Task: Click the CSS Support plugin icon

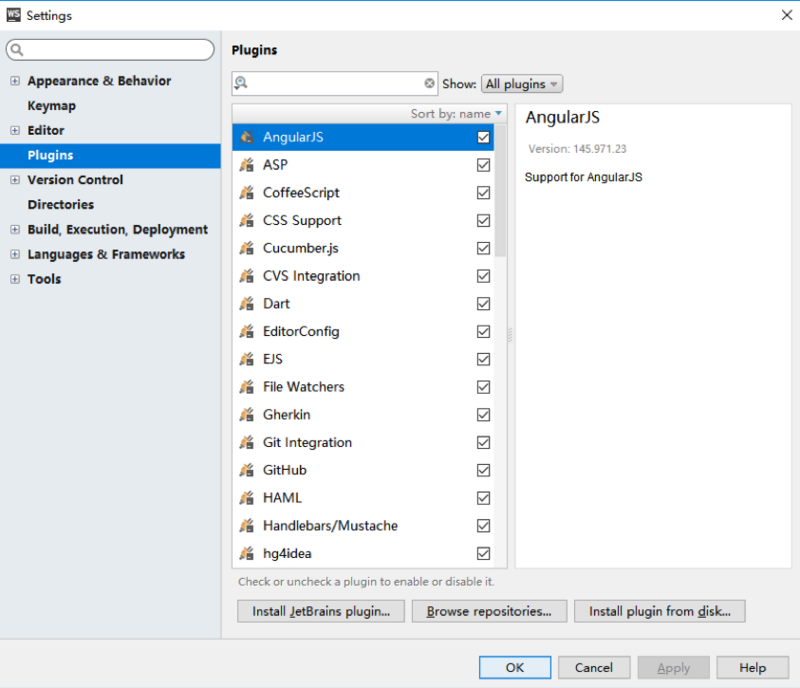Action: pos(247,220)
